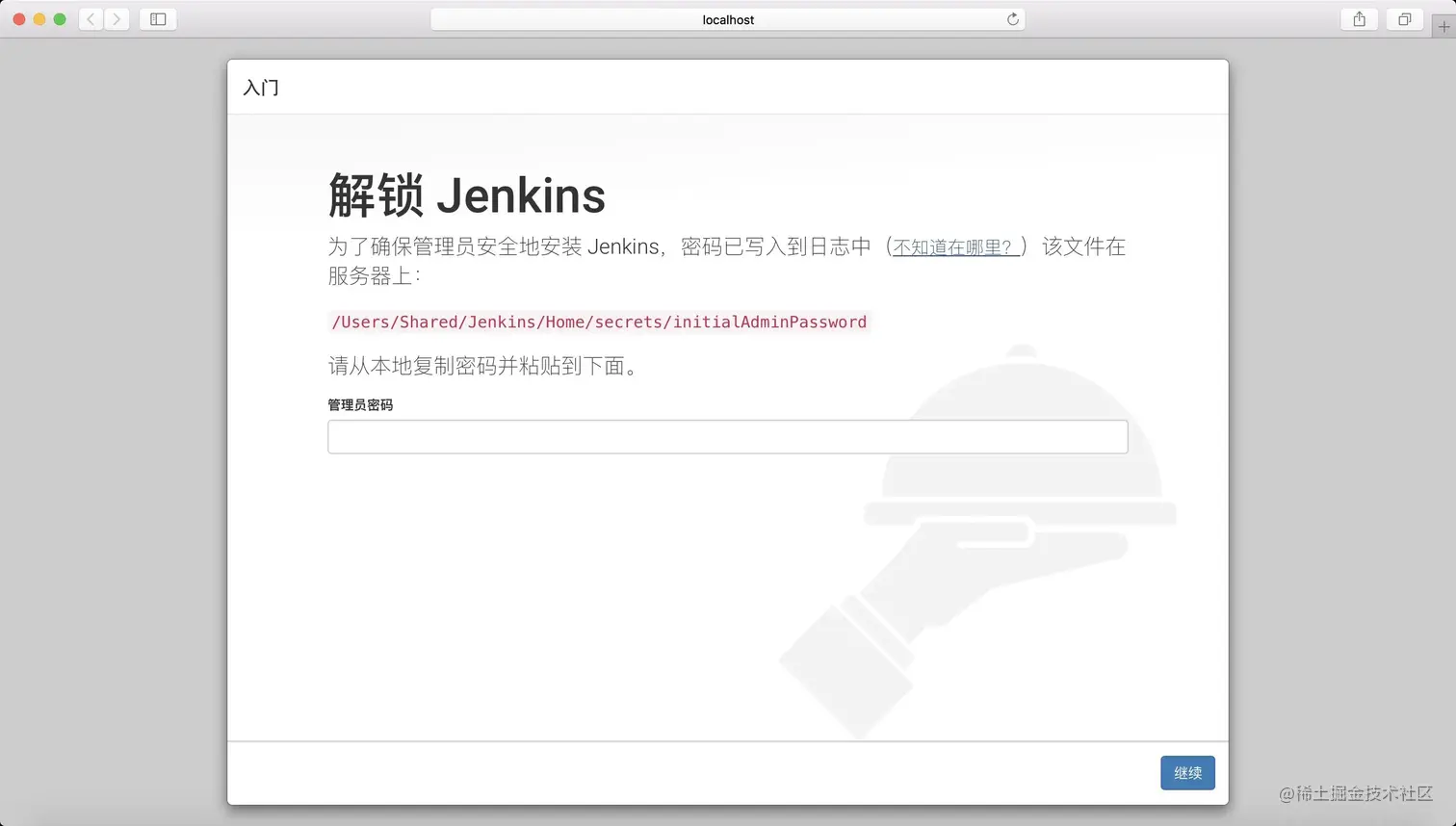
Task: Open the Safari share menu
Action: pos(1359,19)
